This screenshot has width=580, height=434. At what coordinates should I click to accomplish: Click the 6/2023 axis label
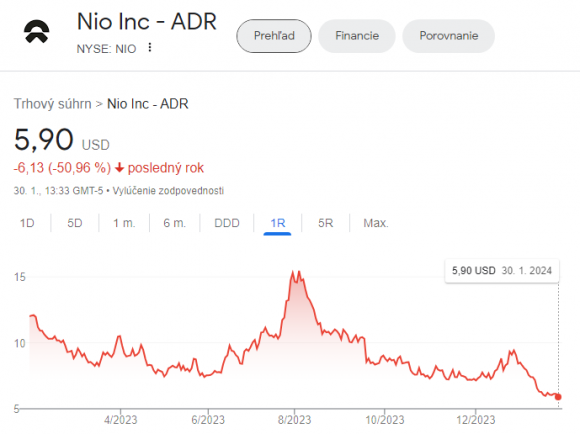coord(208,420)
